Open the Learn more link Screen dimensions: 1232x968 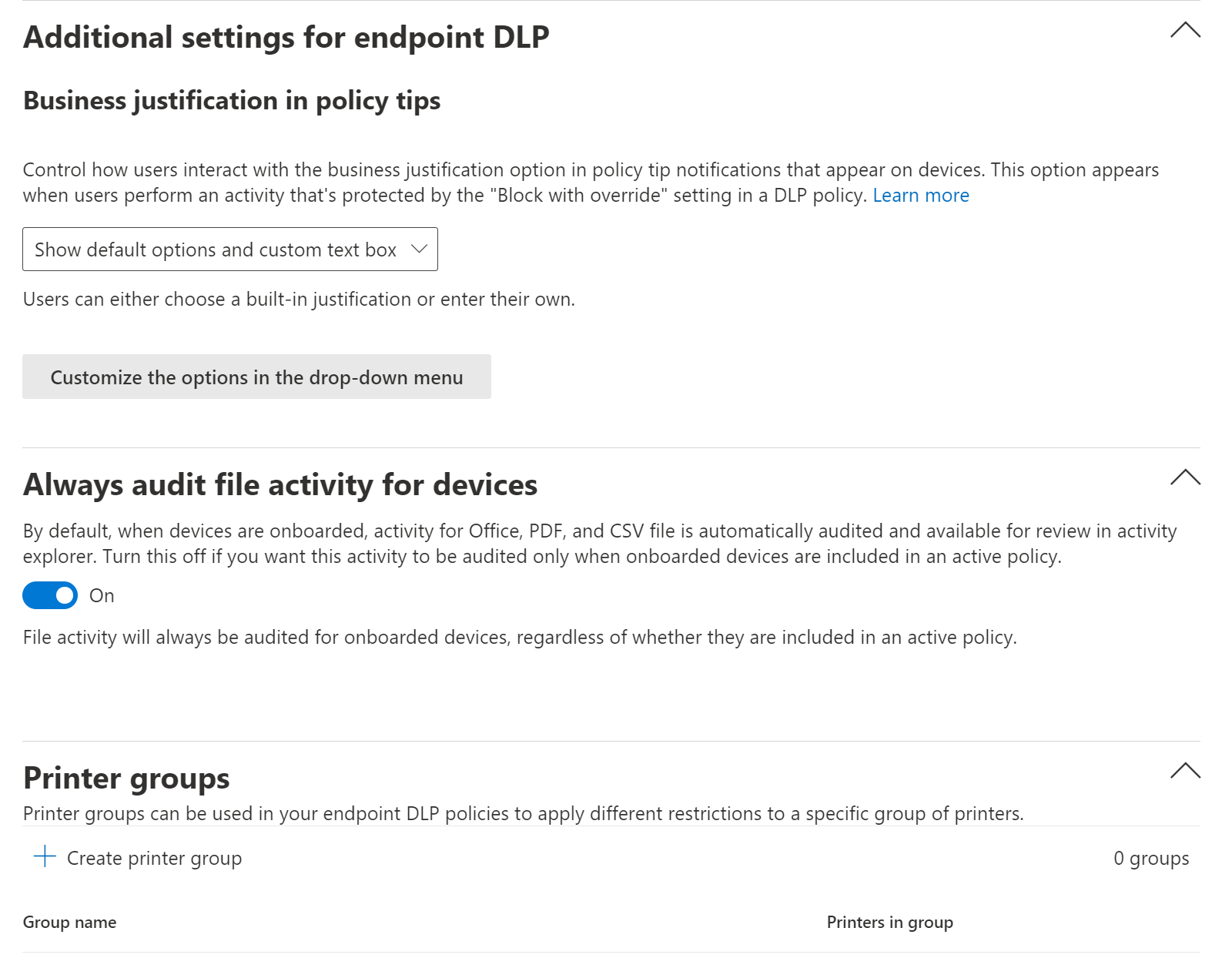click(920, 196)
